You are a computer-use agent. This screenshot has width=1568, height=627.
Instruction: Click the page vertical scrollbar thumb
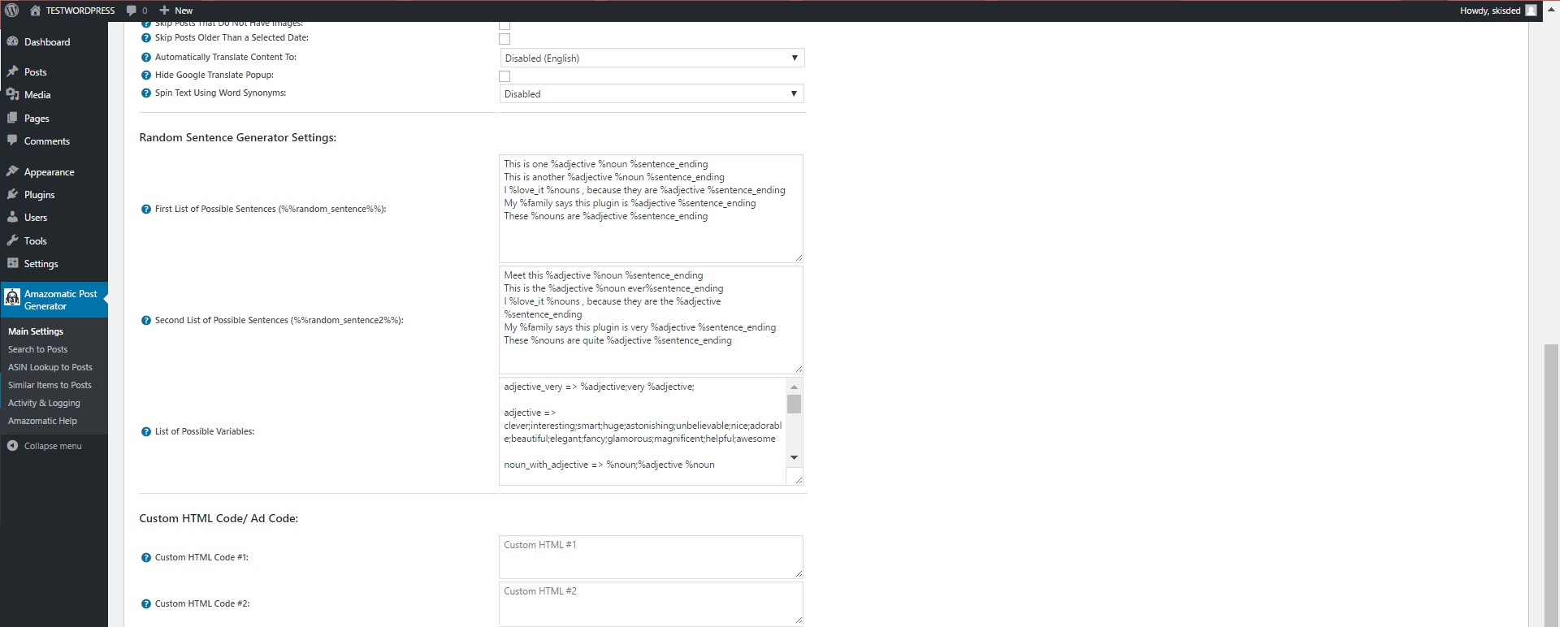(x=1552, y=485)
